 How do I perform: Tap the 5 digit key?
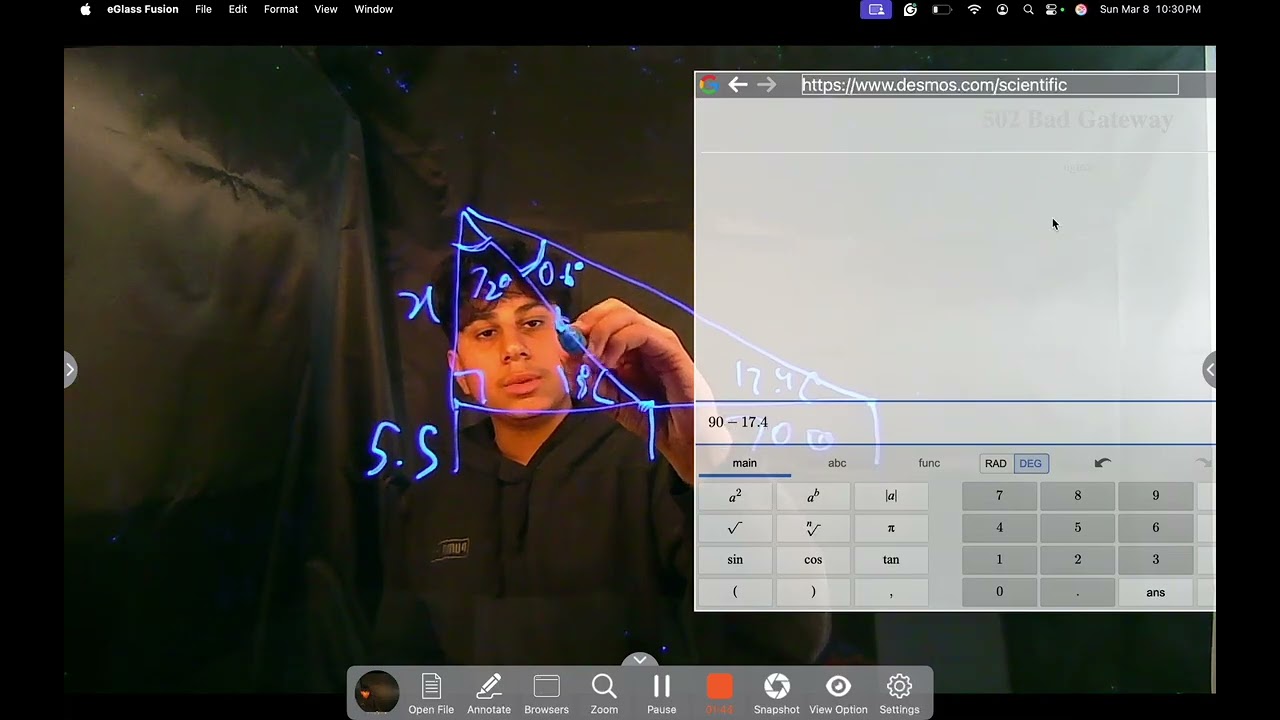pos(1077,528)
